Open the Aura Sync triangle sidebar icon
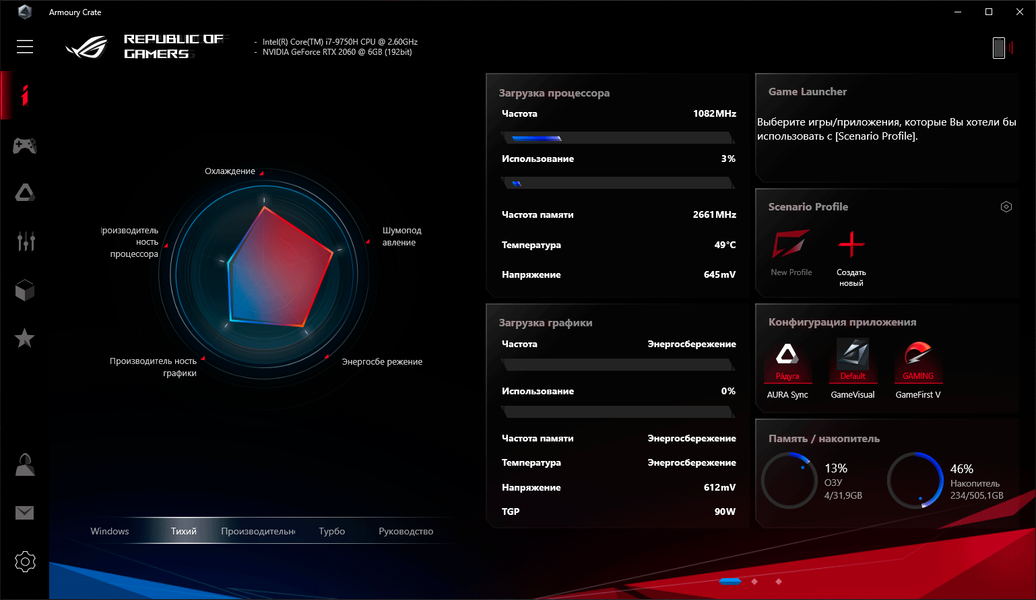The width and height of the screenshot is (1036, 600). tap(25, 193)
